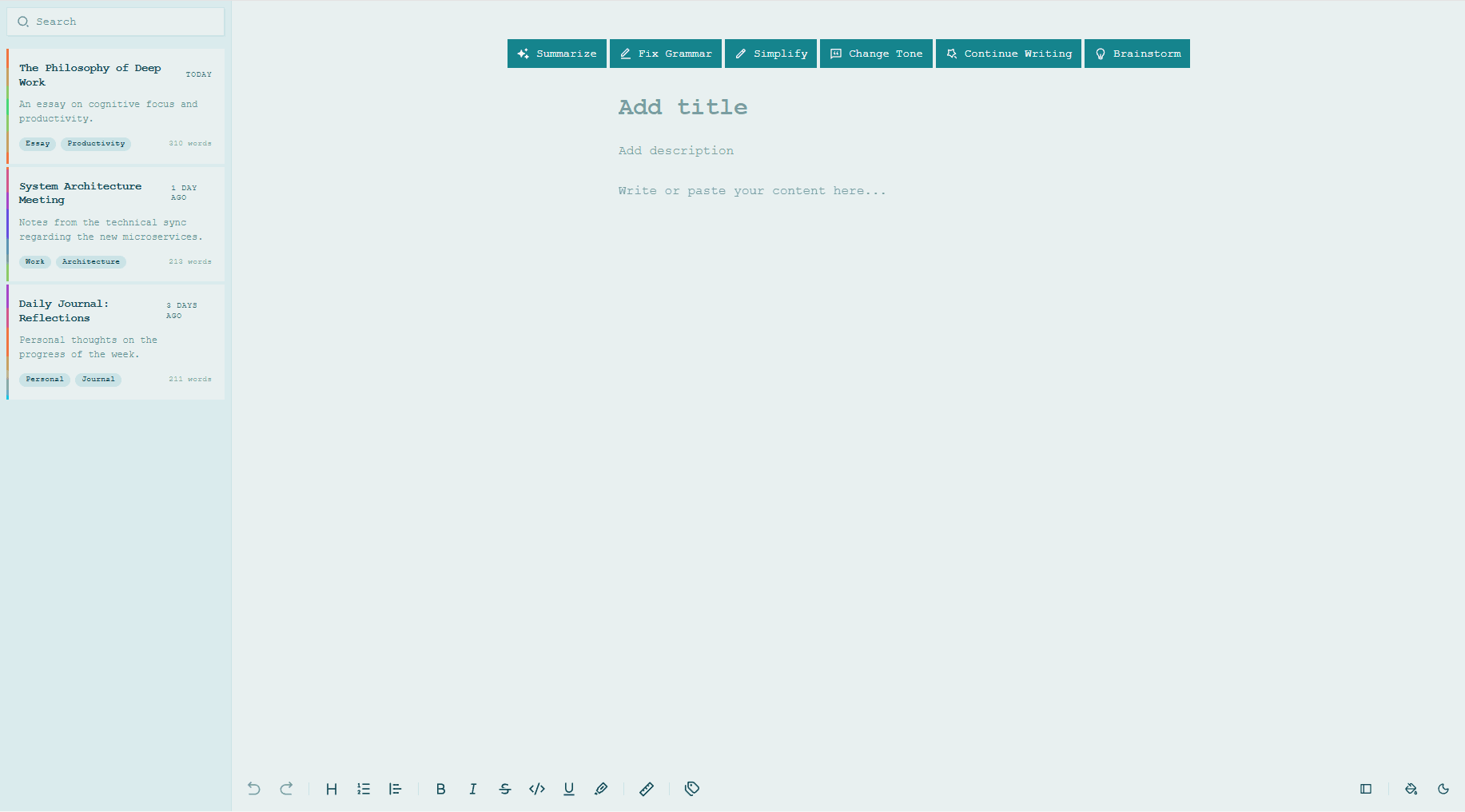The height and width of the screenshot is (812, 1465).
Task: Open the Daily Journal: Reflections note
Action: [115, 341]
